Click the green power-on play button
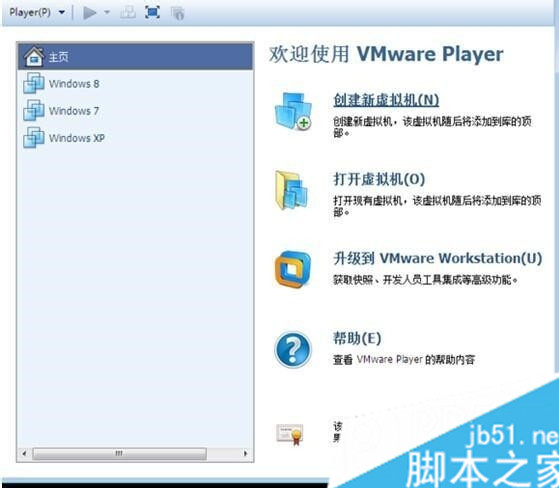 [x=89, y=13]
